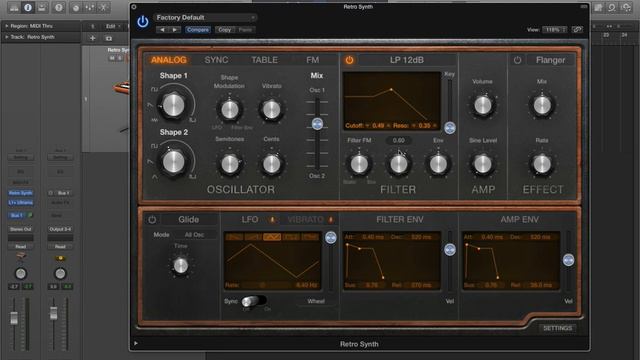This screenshot has width=640, height=360.
Task: Load the next preset with right arrow
Action: [x=175, y=30]
